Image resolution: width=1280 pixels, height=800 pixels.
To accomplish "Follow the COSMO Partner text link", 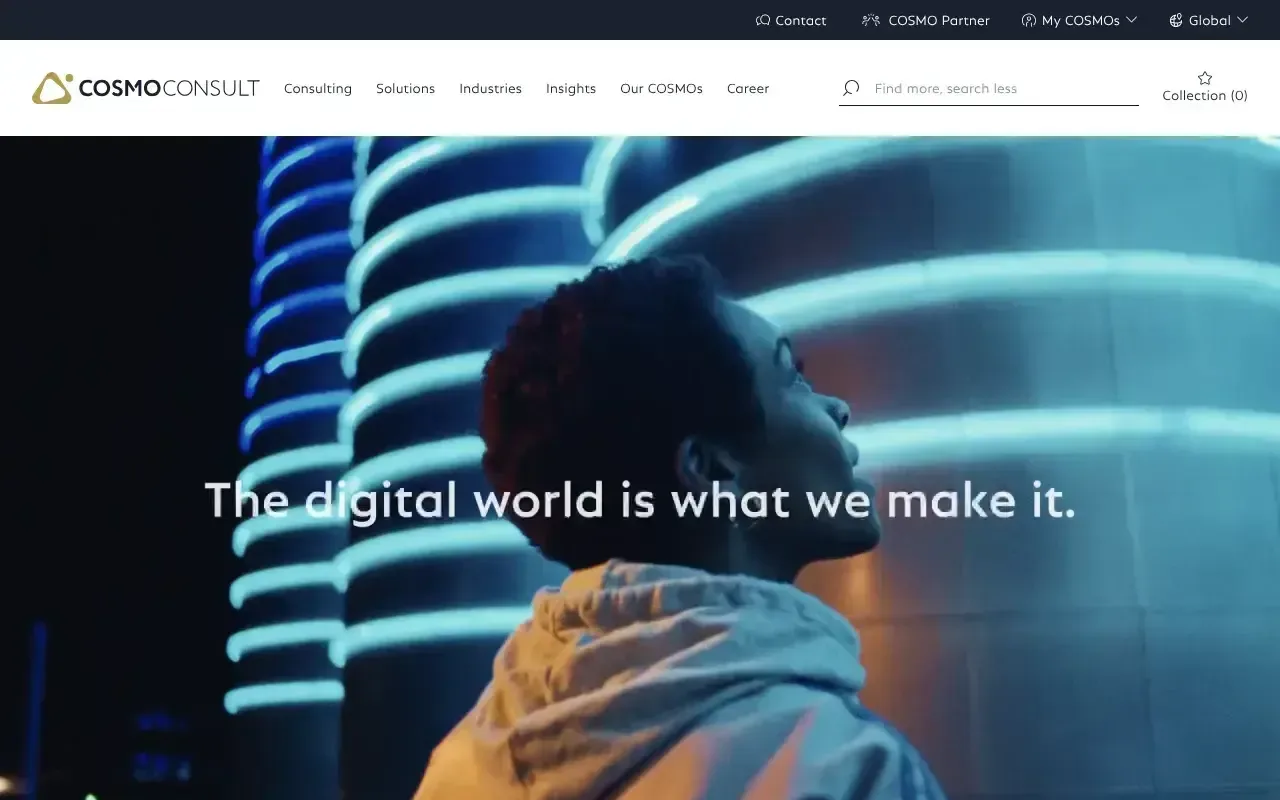I will (939, 21).
